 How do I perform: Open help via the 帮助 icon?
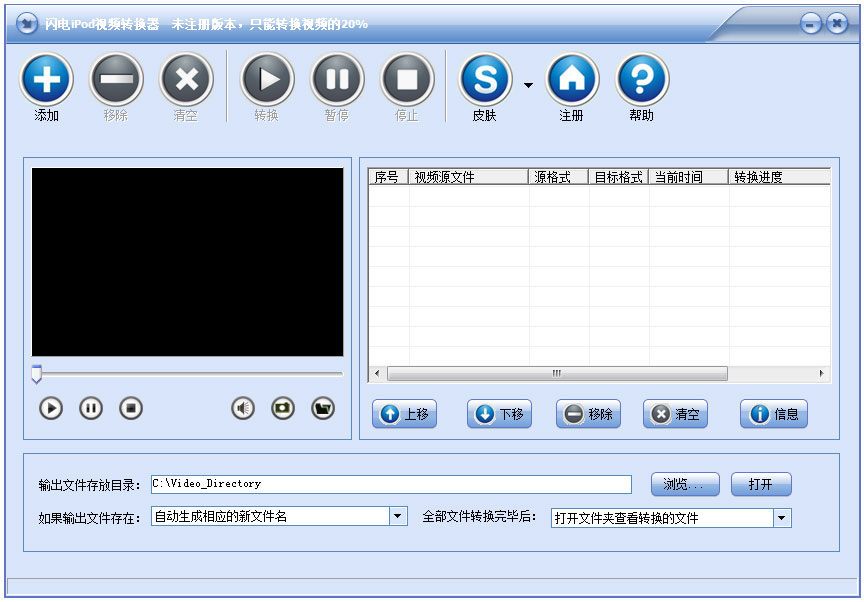(641, 80)
